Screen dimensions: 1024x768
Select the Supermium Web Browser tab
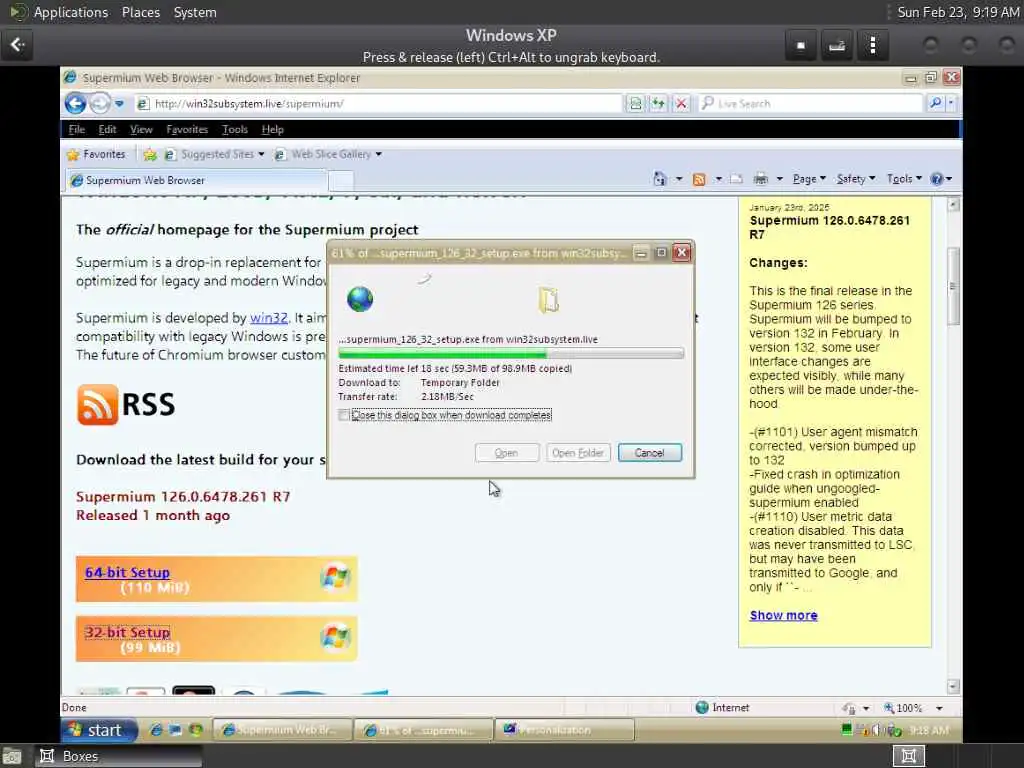pyautogui.click(x=196, y=180)
